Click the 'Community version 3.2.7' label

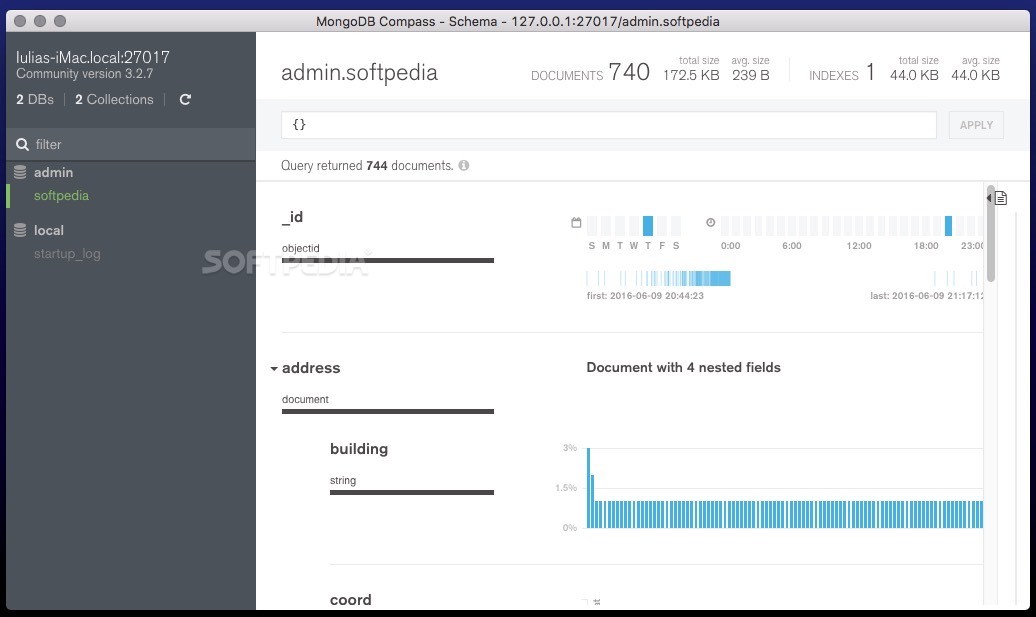tap(85, 73)
